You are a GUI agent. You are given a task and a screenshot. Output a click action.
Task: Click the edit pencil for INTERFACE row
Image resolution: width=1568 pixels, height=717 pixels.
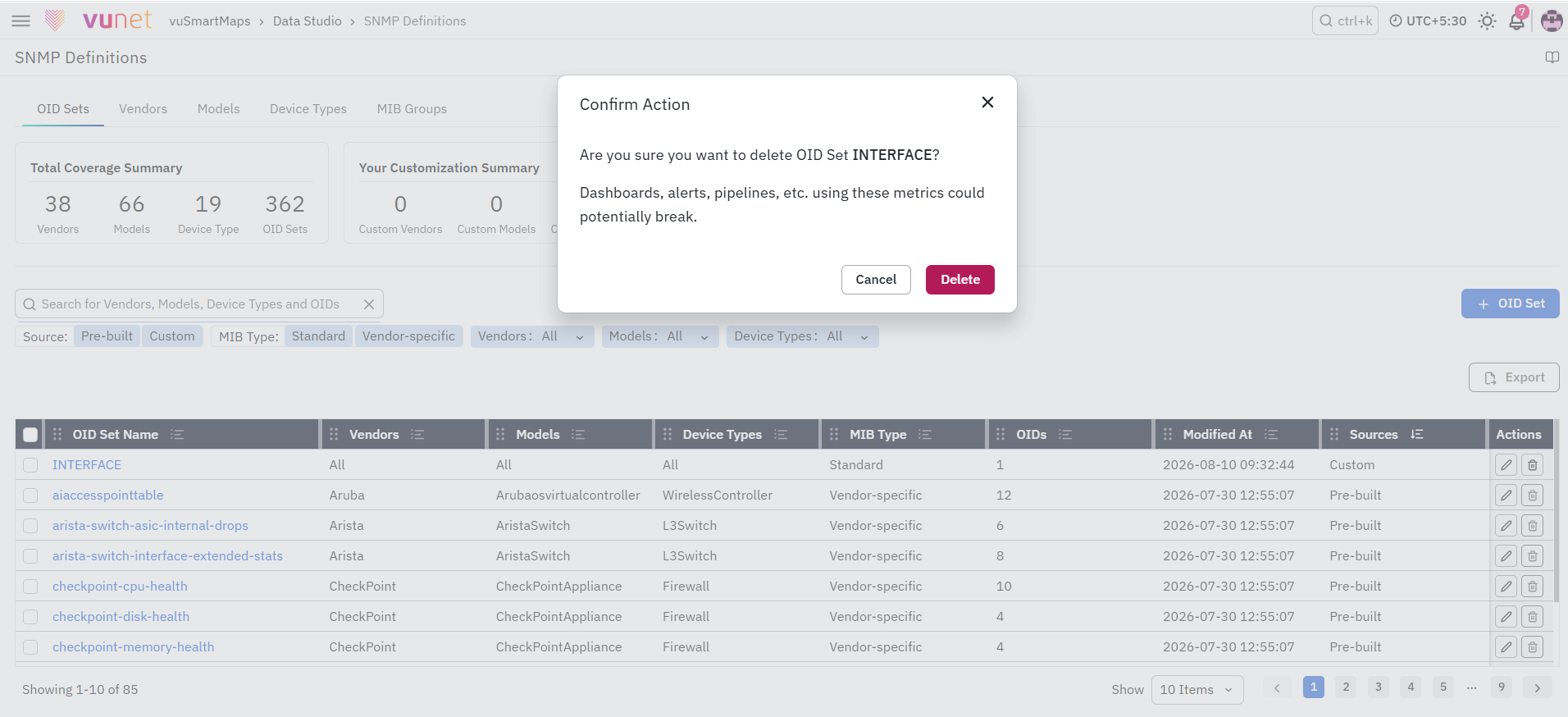tap(1506, 465)
